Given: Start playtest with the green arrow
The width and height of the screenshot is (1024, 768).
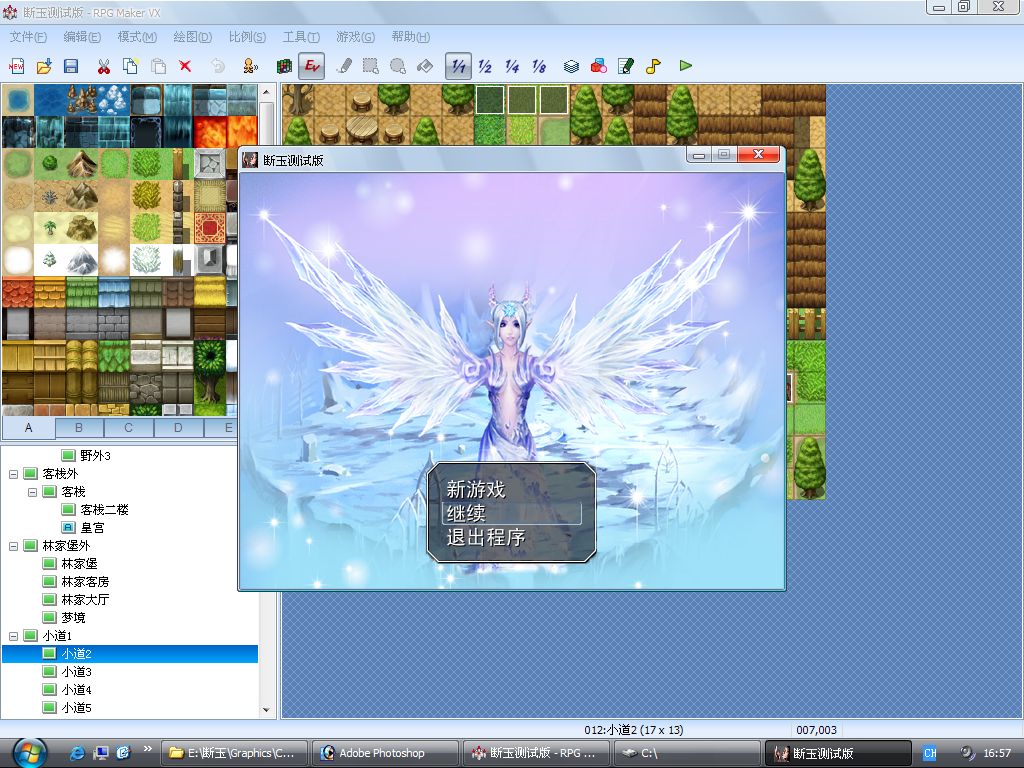Looking at the screenshot, I should pos(686,66).
